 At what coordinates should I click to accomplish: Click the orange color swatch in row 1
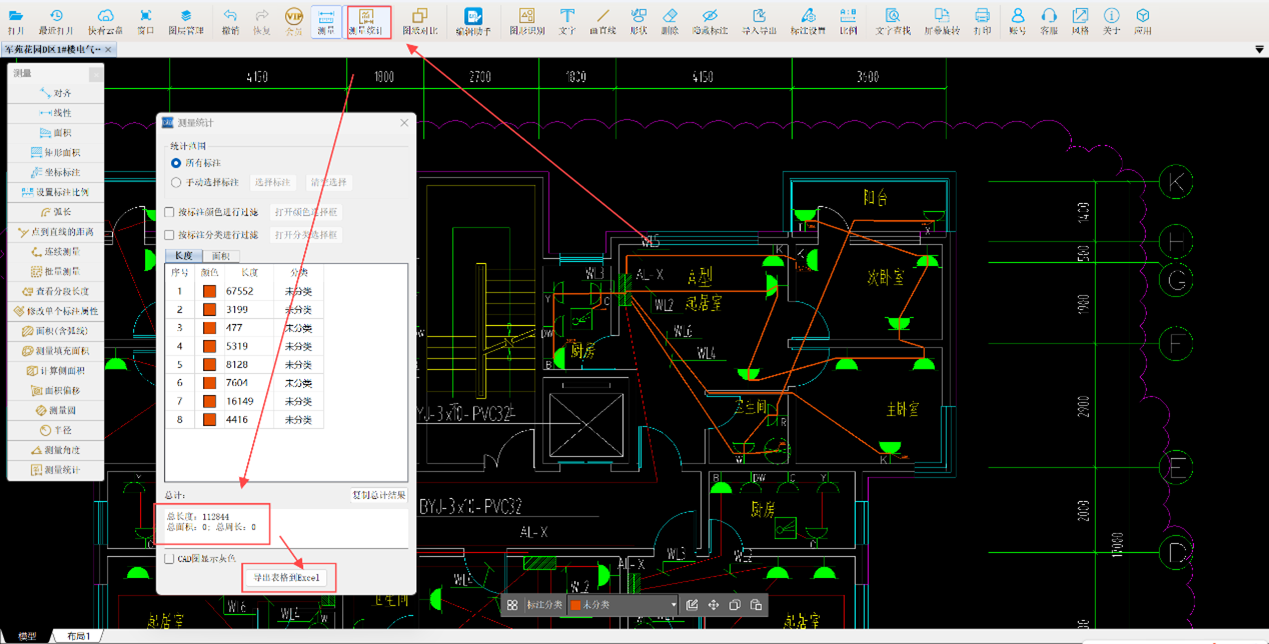coord(210,292)
